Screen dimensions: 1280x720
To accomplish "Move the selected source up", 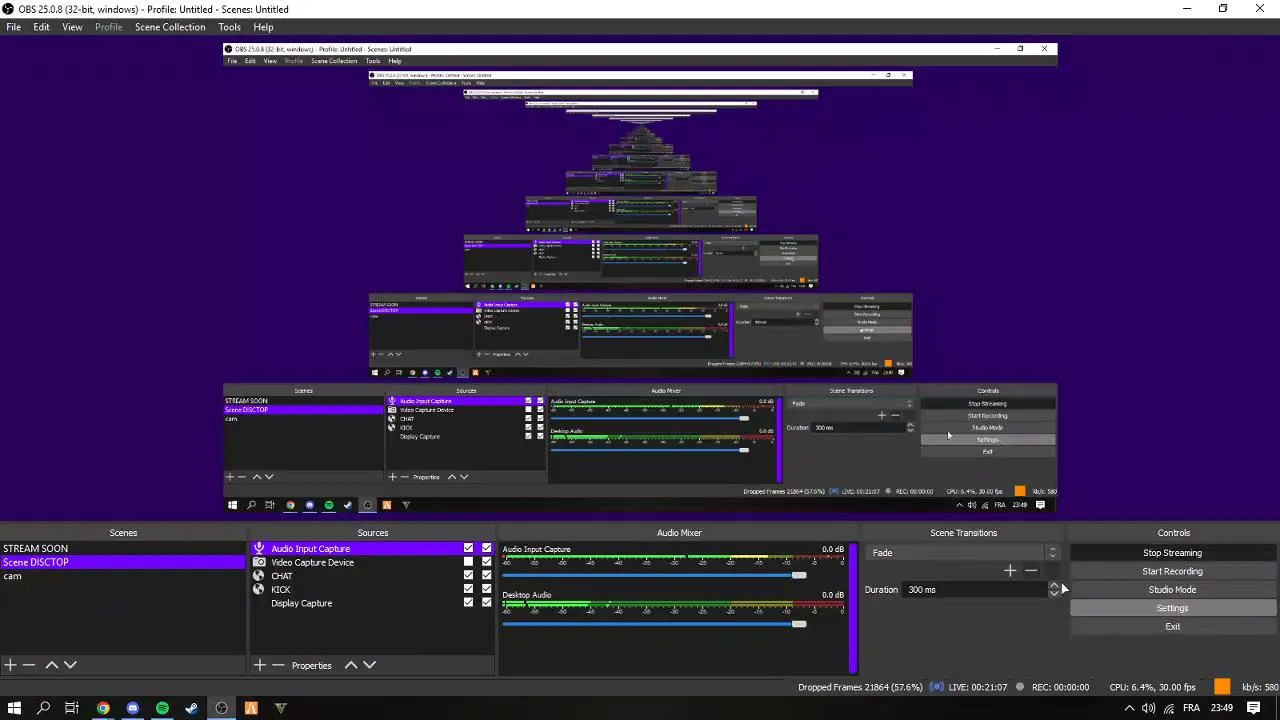I will (x=351, y=665).
